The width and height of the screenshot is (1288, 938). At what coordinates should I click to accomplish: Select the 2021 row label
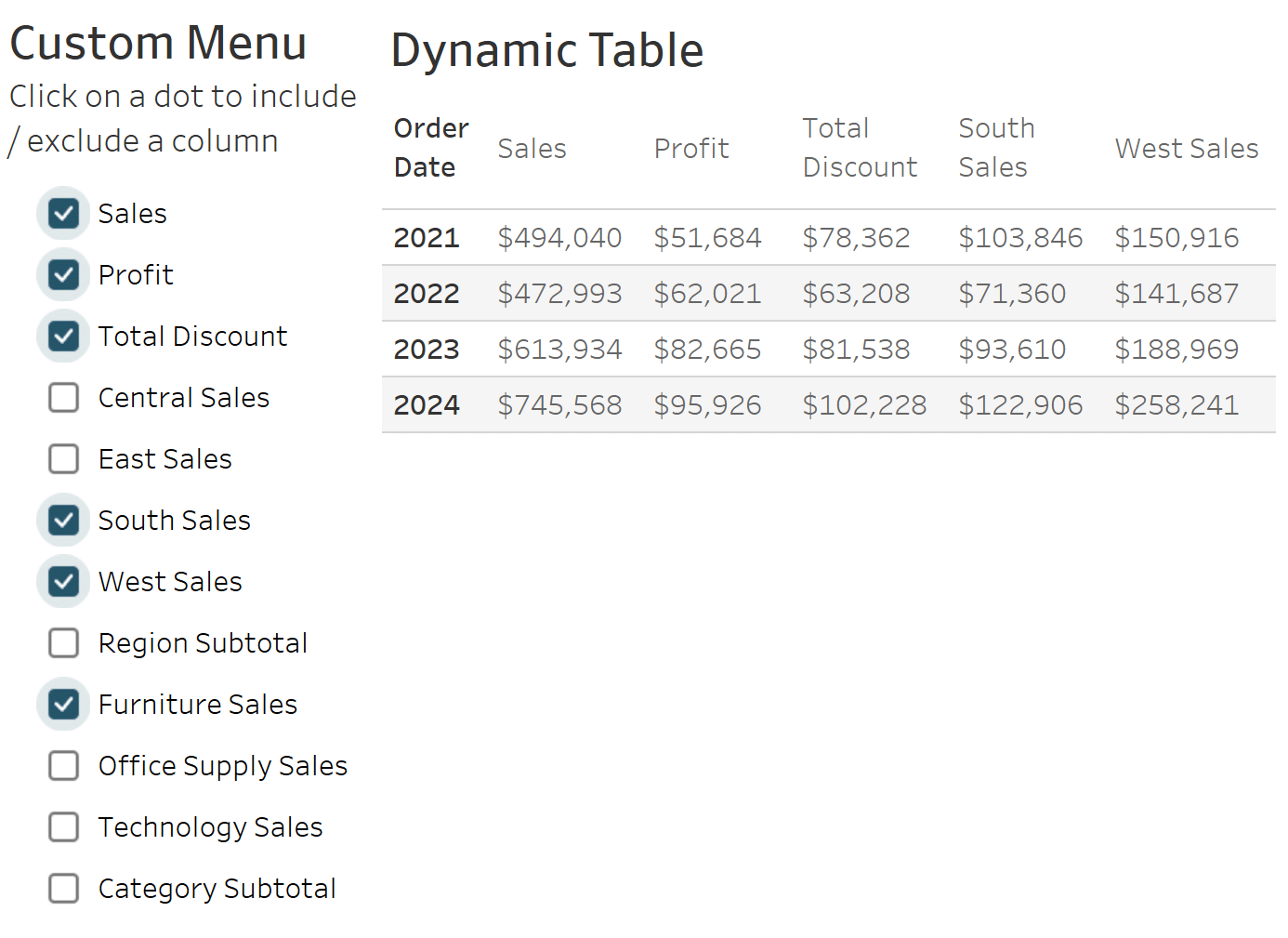[427, 237]
